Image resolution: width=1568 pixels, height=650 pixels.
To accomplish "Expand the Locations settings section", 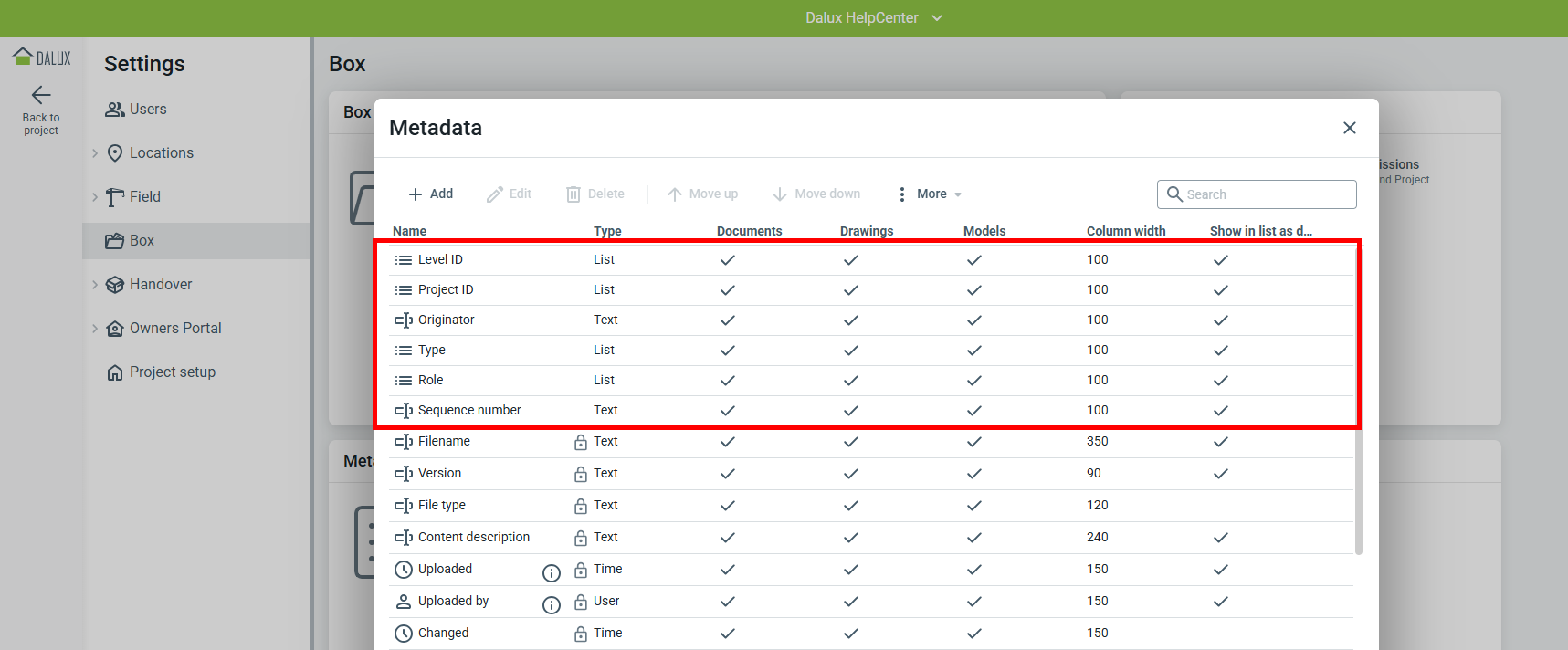I will 95,153.
